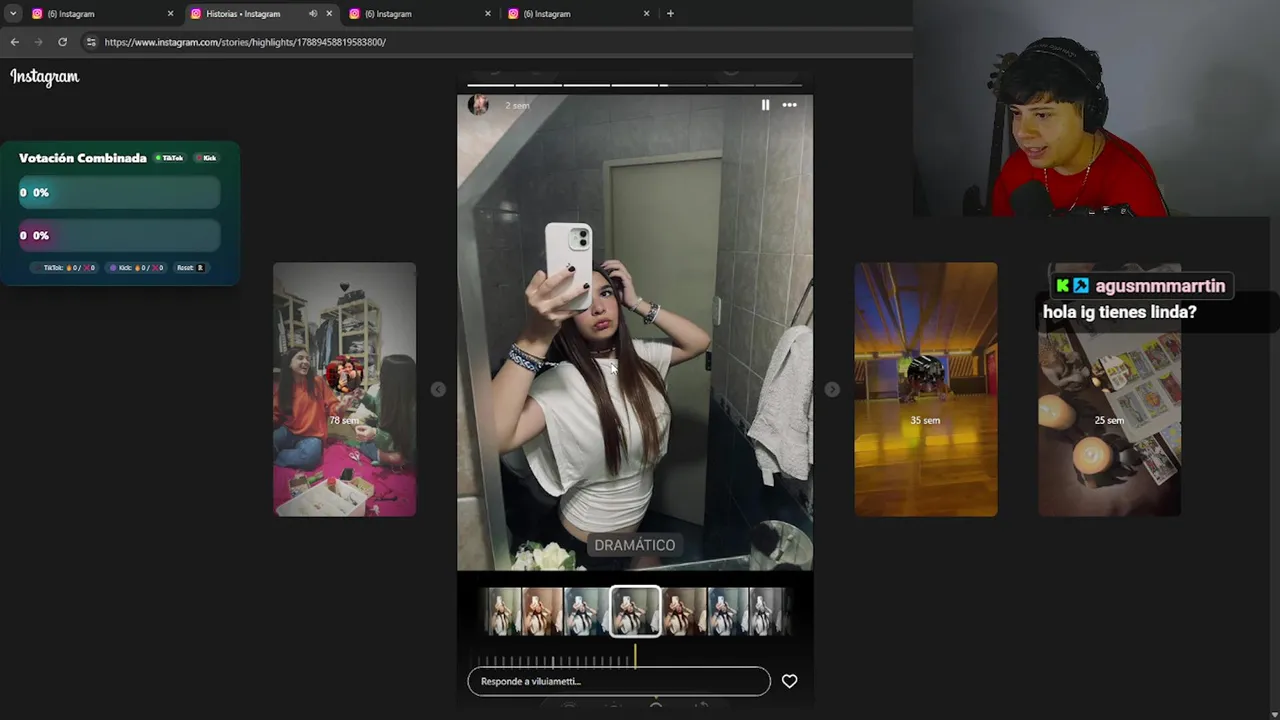This screenshot has width=1280, height=720.
Task: Like the story with the heart icon
Action: [x=789, y=681]
